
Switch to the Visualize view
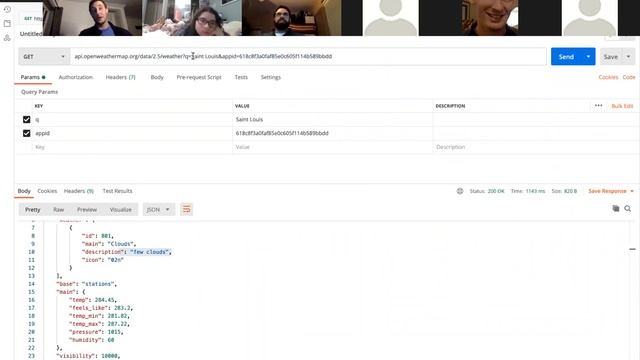click(120, 209)
